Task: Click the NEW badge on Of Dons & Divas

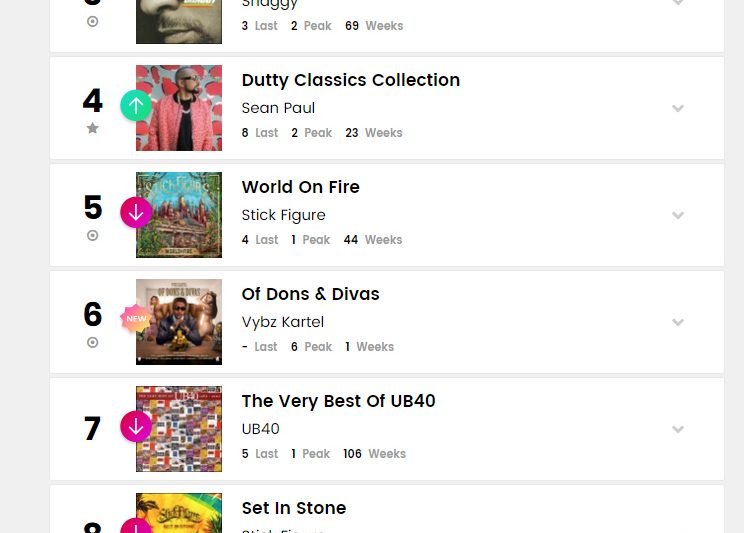Action: click(x=136, y=319)
